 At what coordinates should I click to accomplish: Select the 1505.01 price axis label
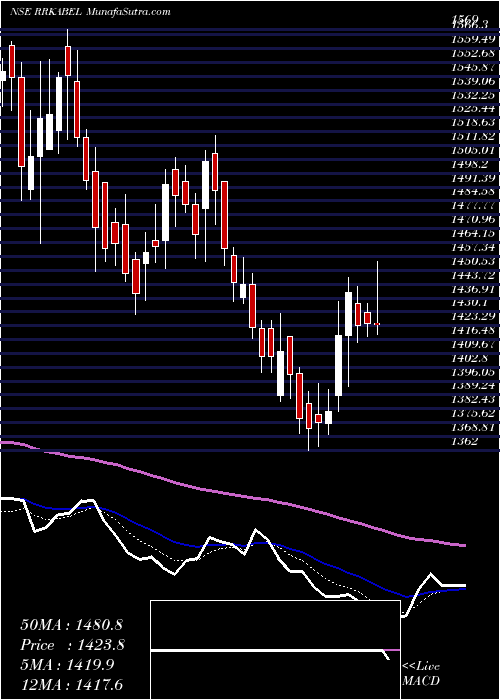474,150
